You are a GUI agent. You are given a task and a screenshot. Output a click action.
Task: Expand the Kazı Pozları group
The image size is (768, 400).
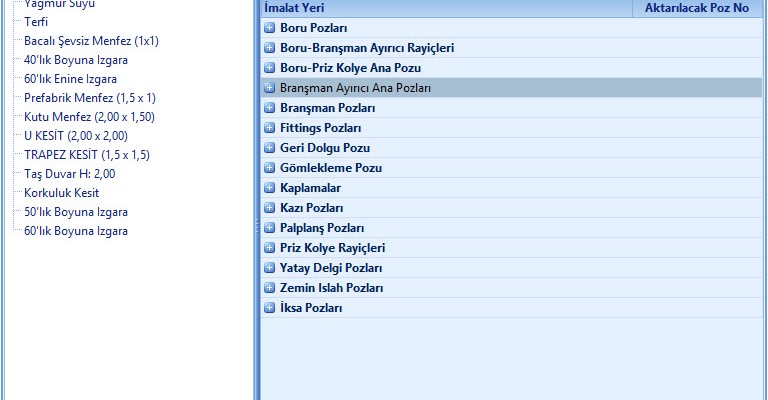point(269,208)
